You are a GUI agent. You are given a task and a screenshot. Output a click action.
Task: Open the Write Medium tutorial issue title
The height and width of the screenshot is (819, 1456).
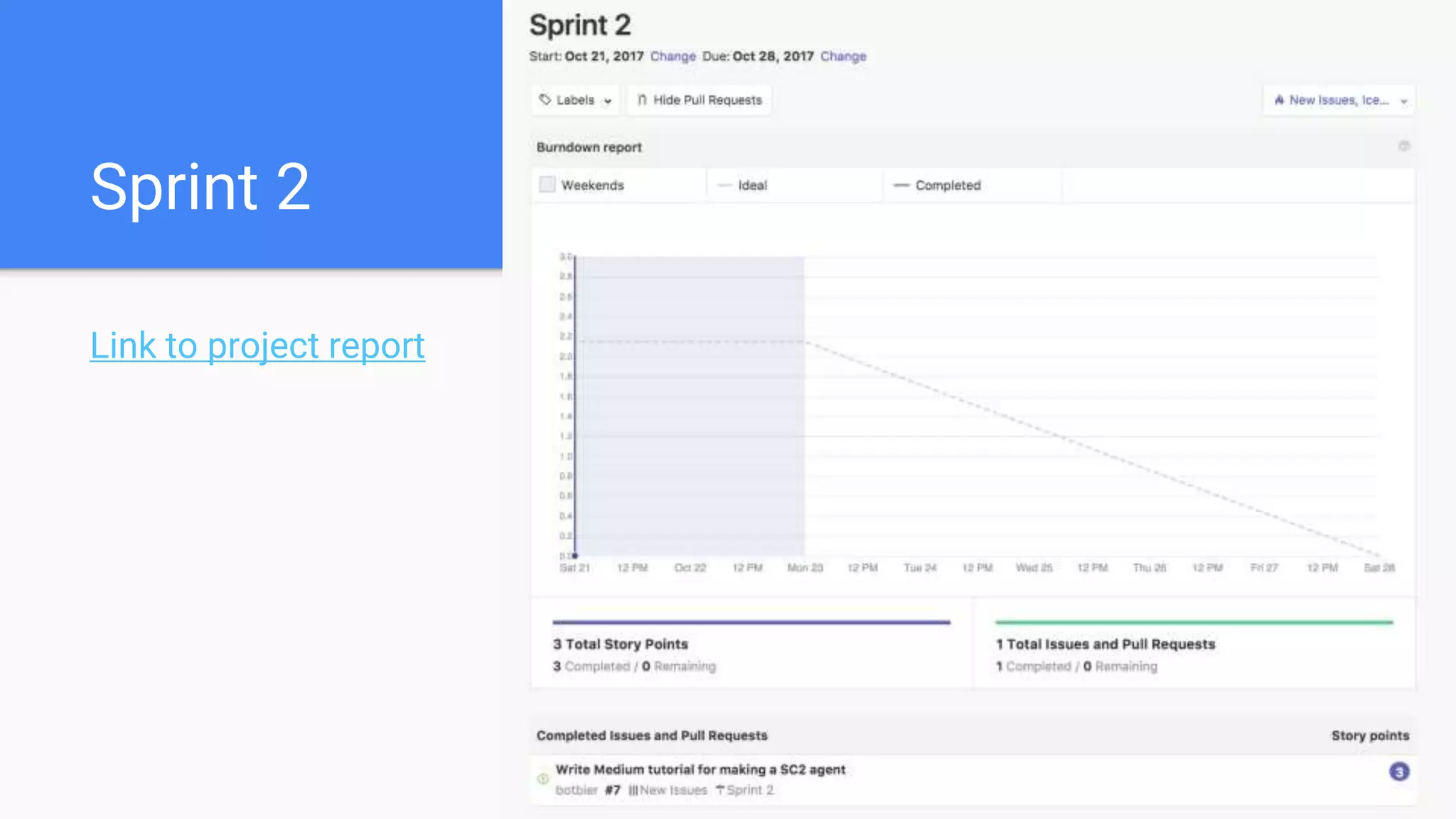(700, 769)
